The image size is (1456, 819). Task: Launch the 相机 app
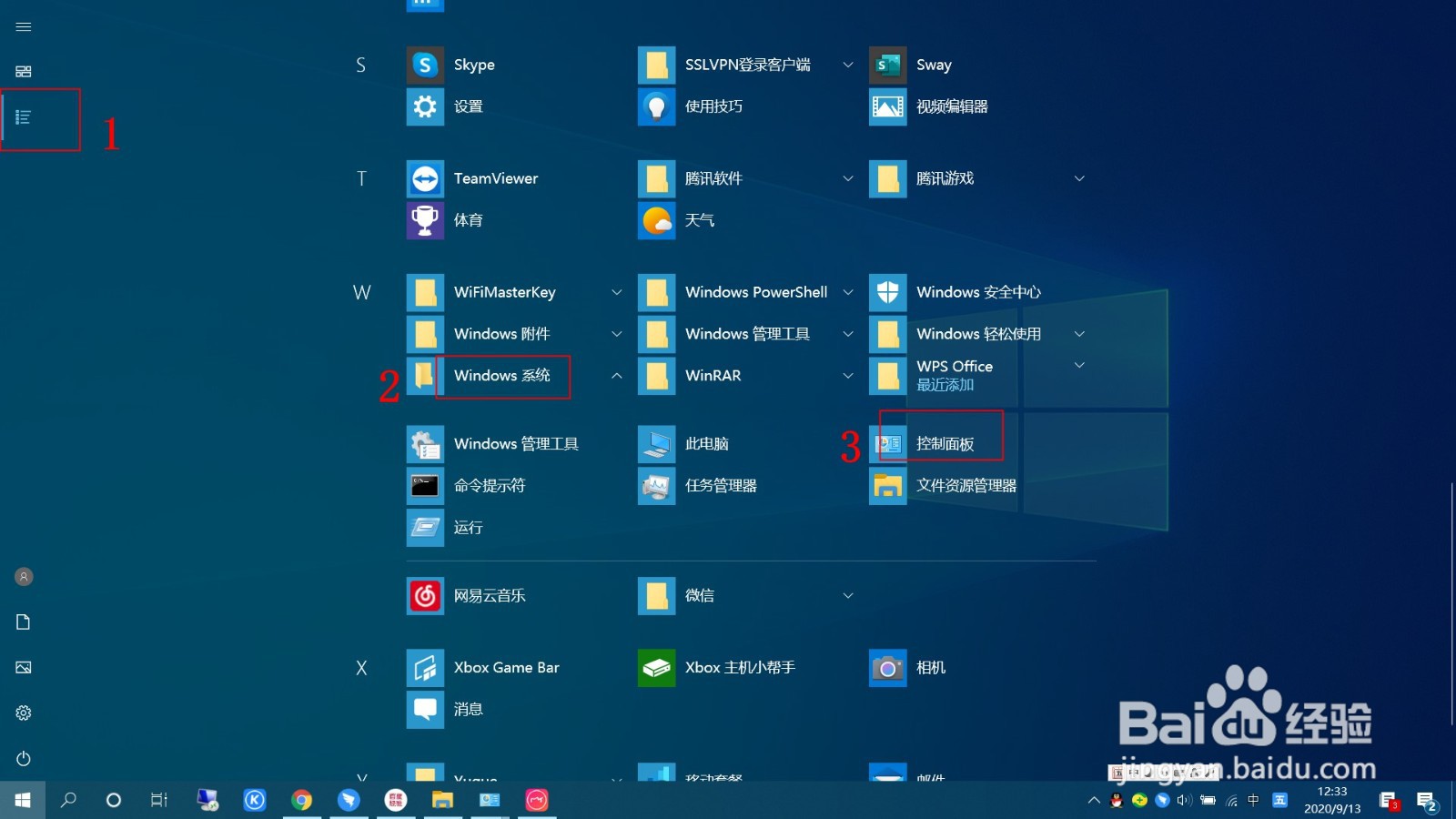tap(930, 667)
